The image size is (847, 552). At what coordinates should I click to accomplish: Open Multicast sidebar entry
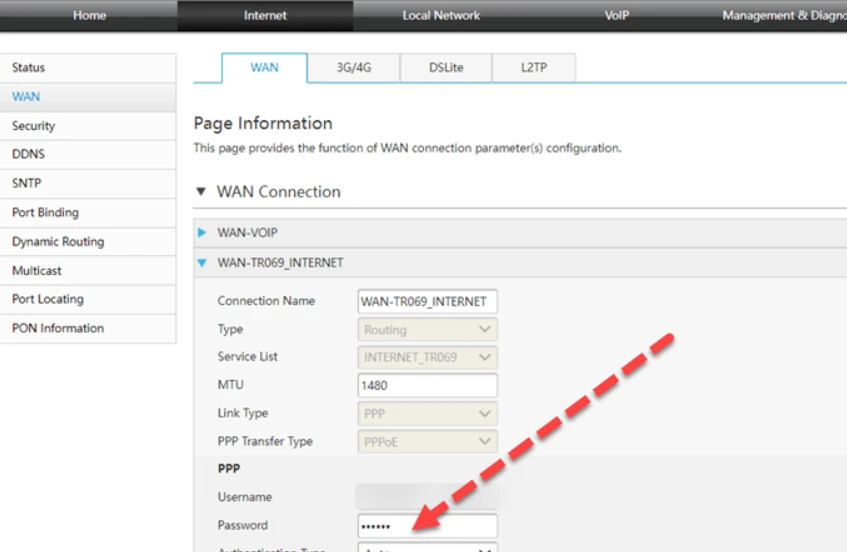pyautogui.click(x=88, y=271)
